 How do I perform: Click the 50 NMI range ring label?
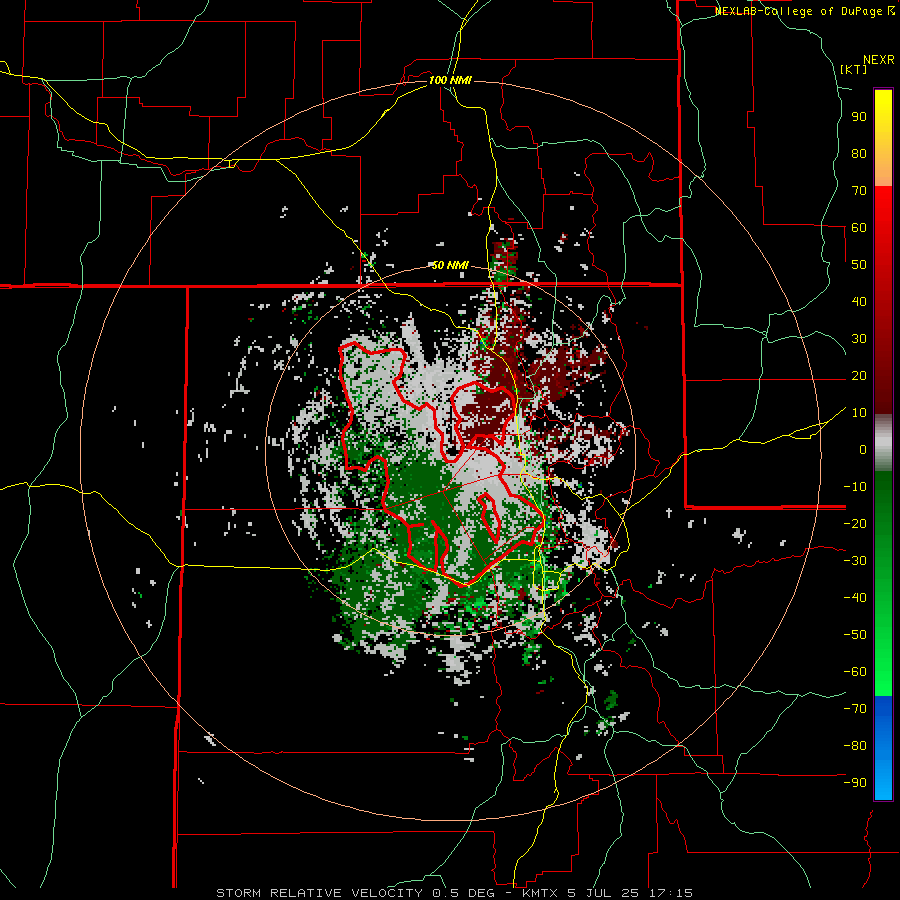(450, 265)
